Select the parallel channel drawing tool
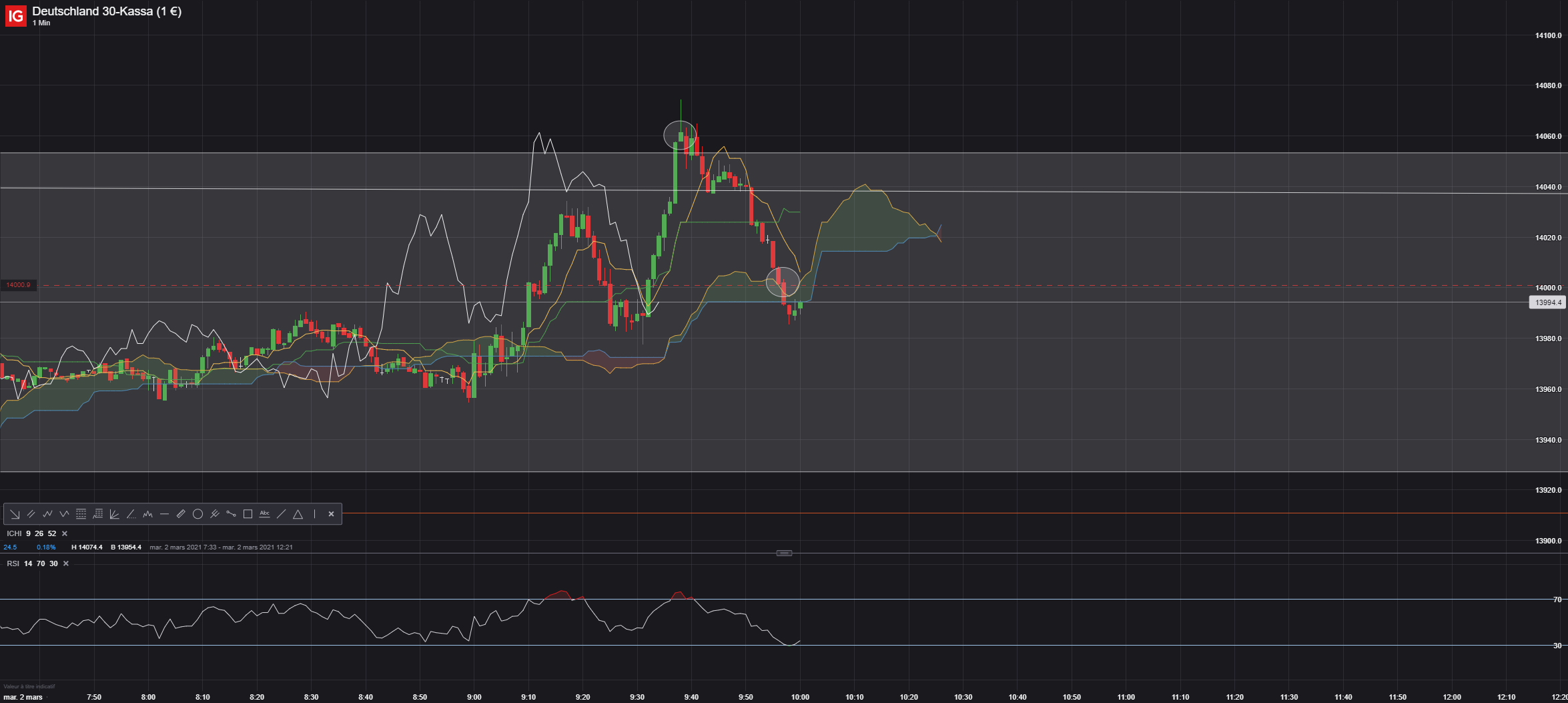The height and width of the screenshot is (703, 1568). [x=31, y=514]
